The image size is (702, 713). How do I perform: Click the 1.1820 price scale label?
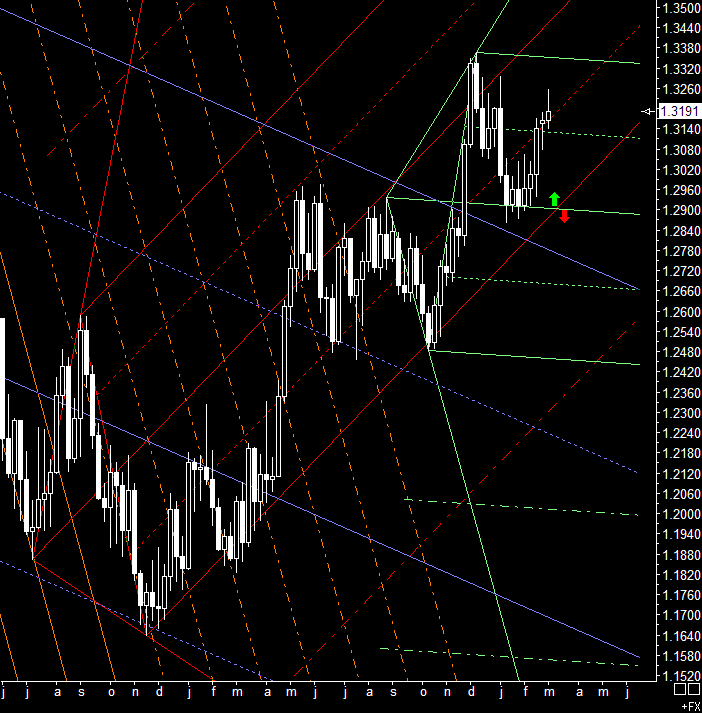click(681, 575)
